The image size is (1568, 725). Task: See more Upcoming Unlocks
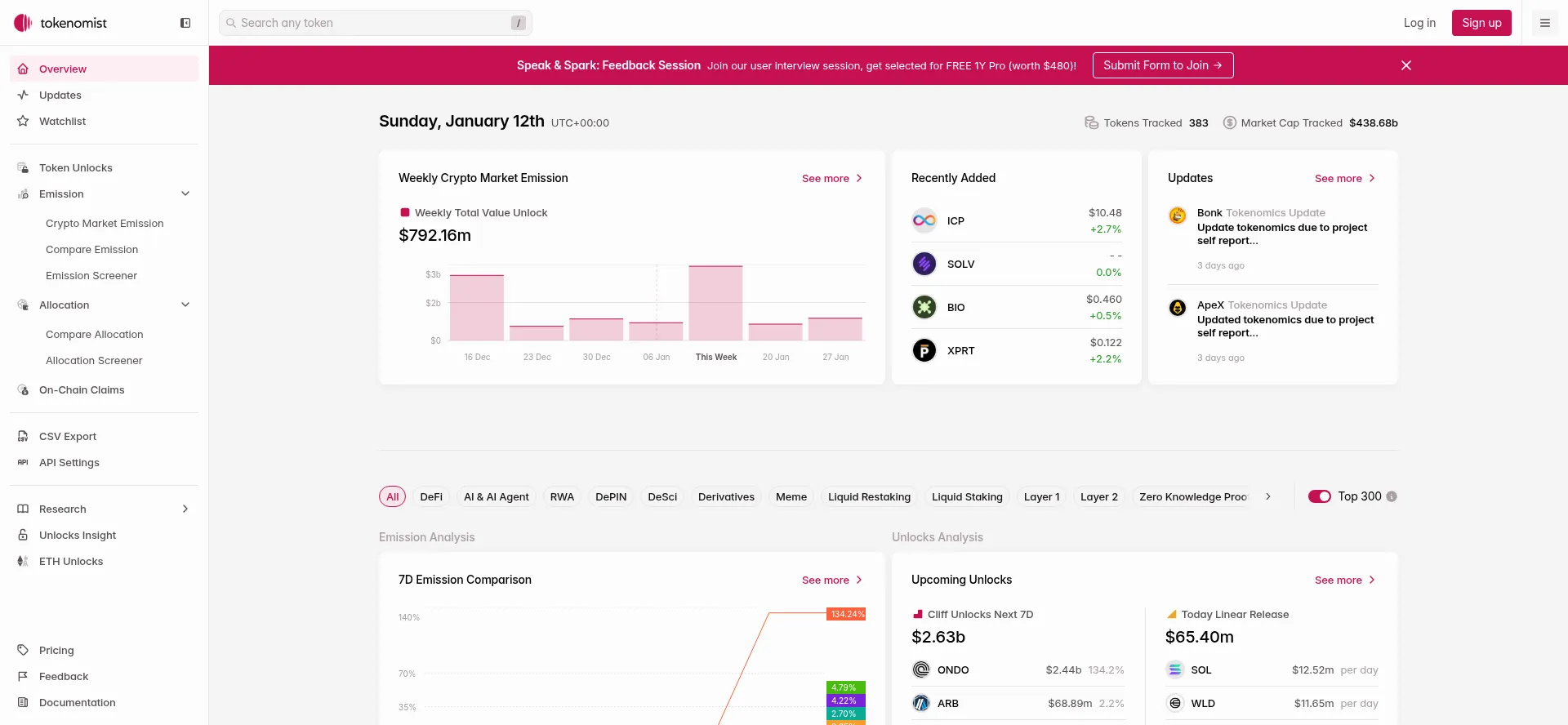tap(1345, 580)
